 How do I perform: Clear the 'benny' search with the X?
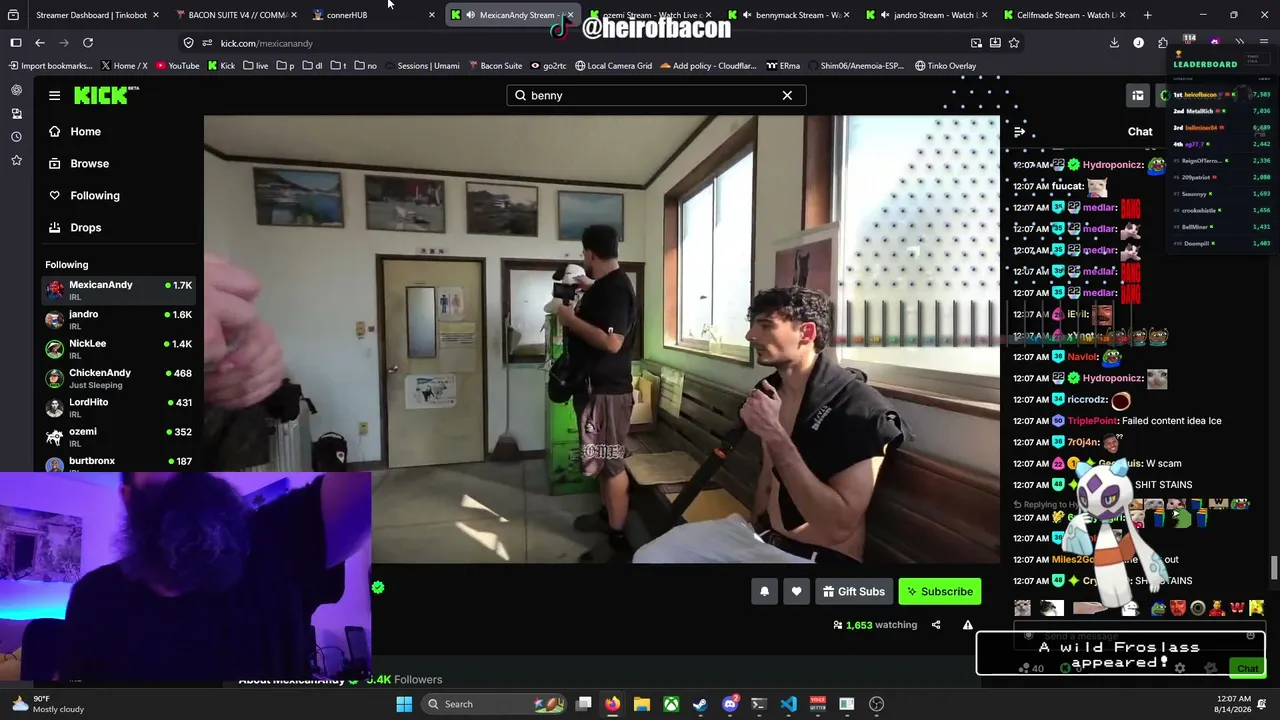[x=787, y=95]
